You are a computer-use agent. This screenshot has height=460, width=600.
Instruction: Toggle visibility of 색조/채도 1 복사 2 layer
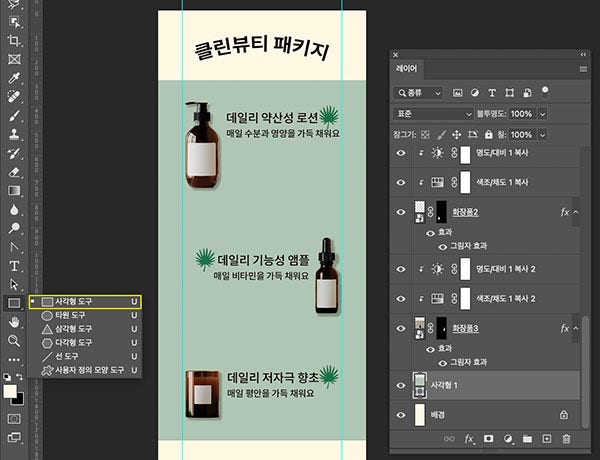click(401, 299)
